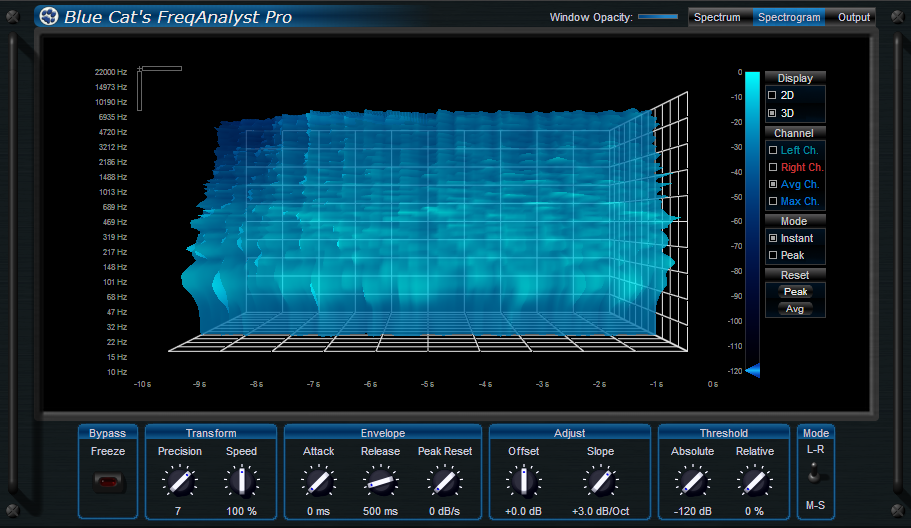Click the Reset Peak button
Image resolution: width=911 pixels, height=528 pixels.
795,292
